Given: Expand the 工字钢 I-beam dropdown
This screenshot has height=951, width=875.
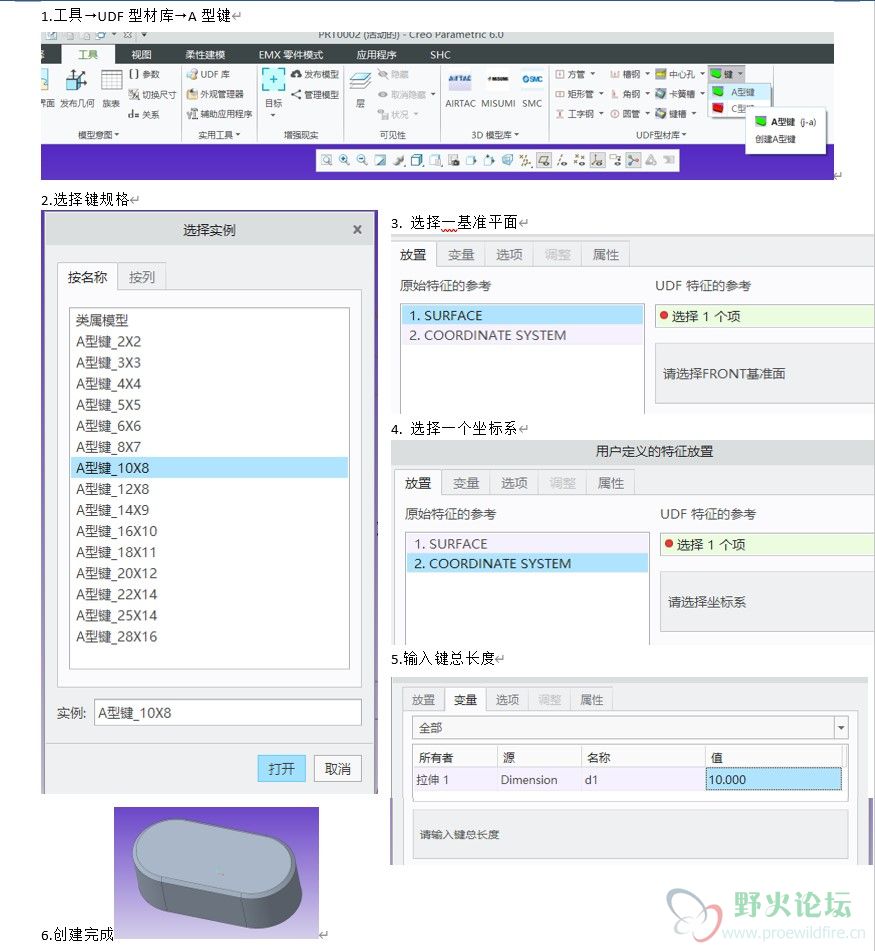Looking at the screenshot, I should (602, 113).
